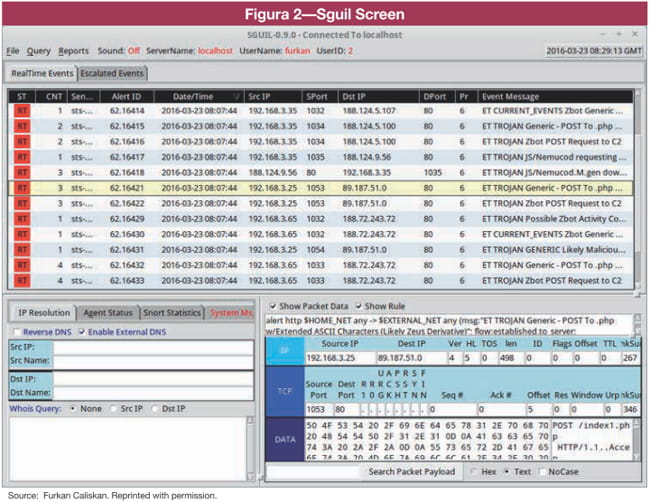
Task: Sort by the Date/Time column header arrow
Action: [237, 96]
